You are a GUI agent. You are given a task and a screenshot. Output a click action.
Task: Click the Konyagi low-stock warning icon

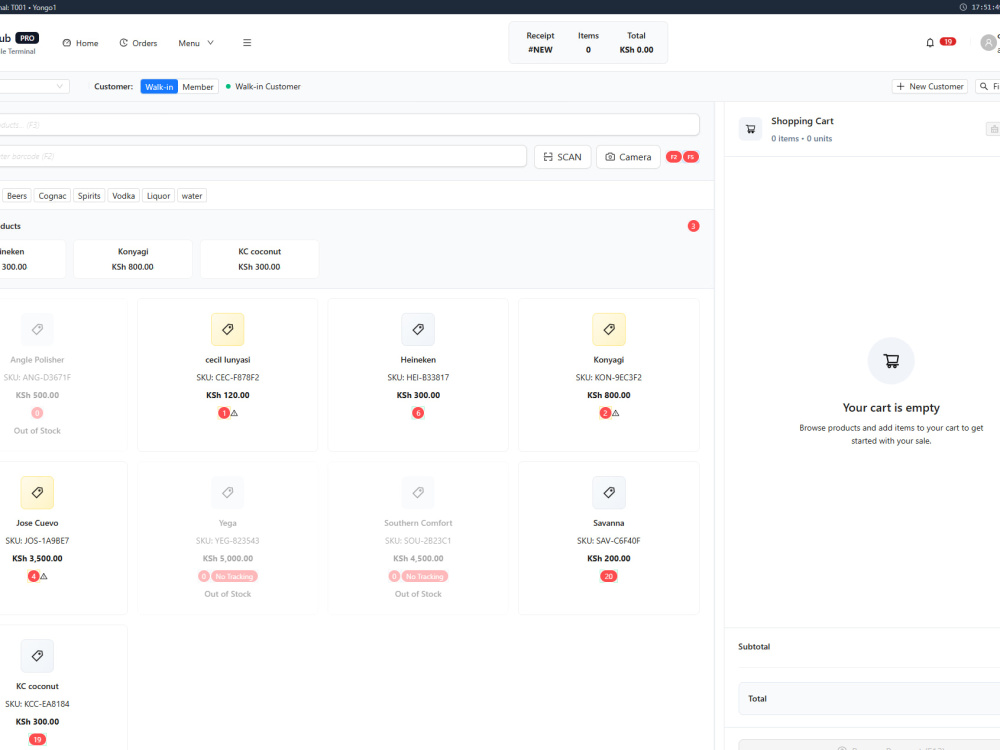[616, 413]
